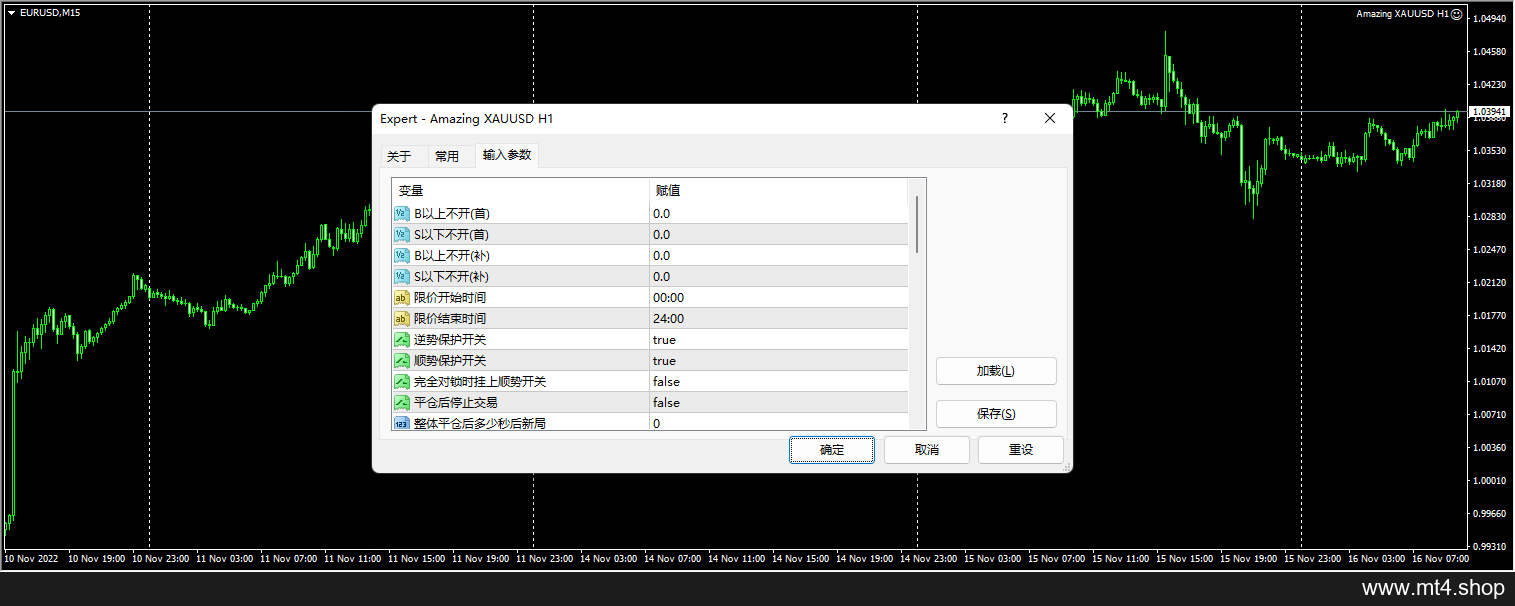The image size is (1515, 606).
Task: Click the S以下不开(补) variable name
Action: pyautogui.click(x=452, y=276)
